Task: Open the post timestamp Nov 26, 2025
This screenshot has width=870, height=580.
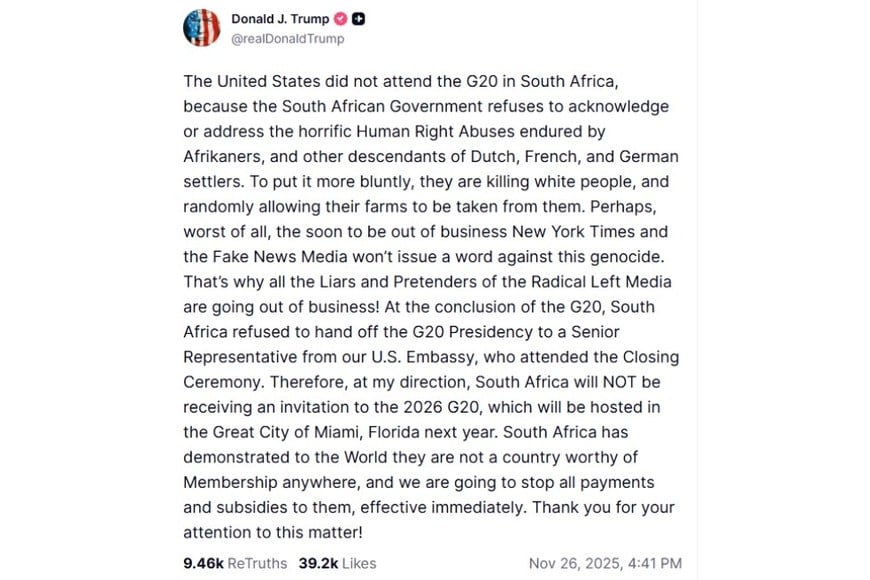Action: point(605,563)
